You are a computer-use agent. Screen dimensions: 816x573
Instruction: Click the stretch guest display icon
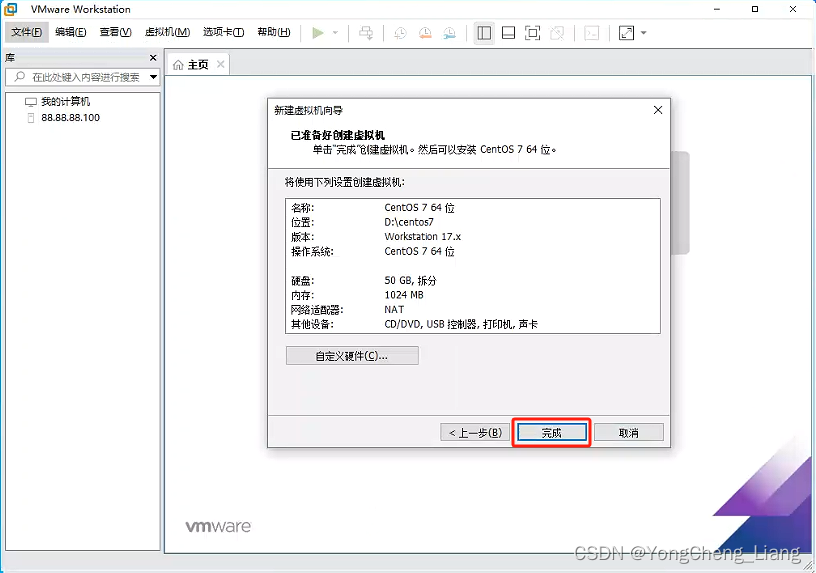coord(627,33)
